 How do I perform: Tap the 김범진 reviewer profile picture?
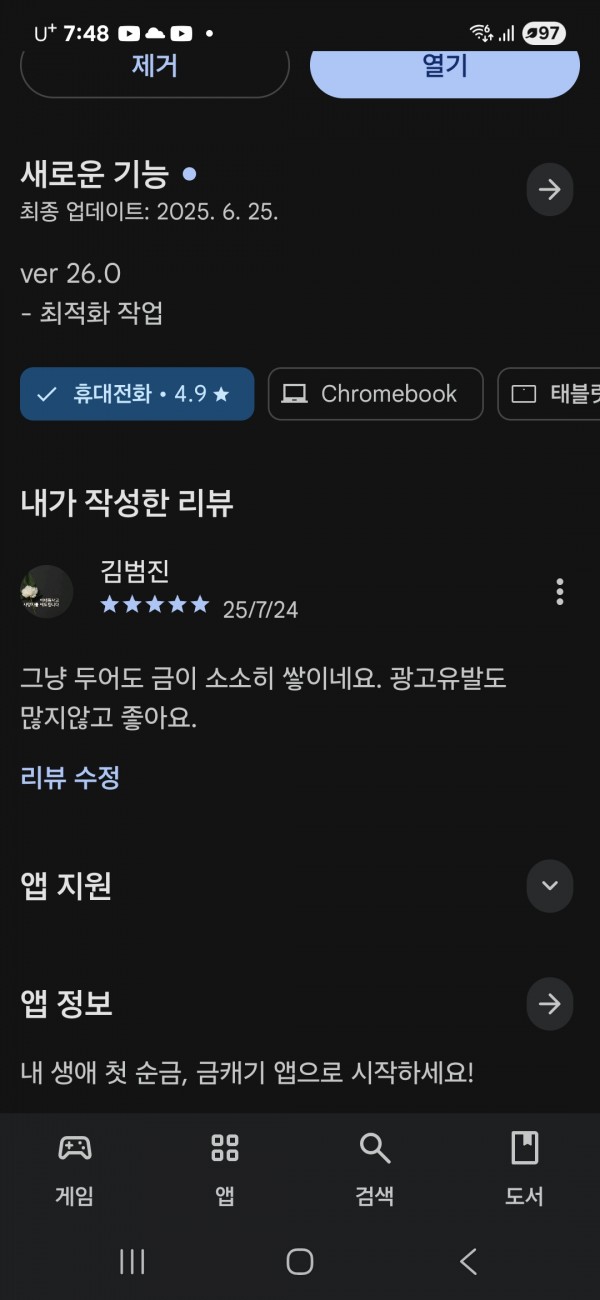[47, 591]
